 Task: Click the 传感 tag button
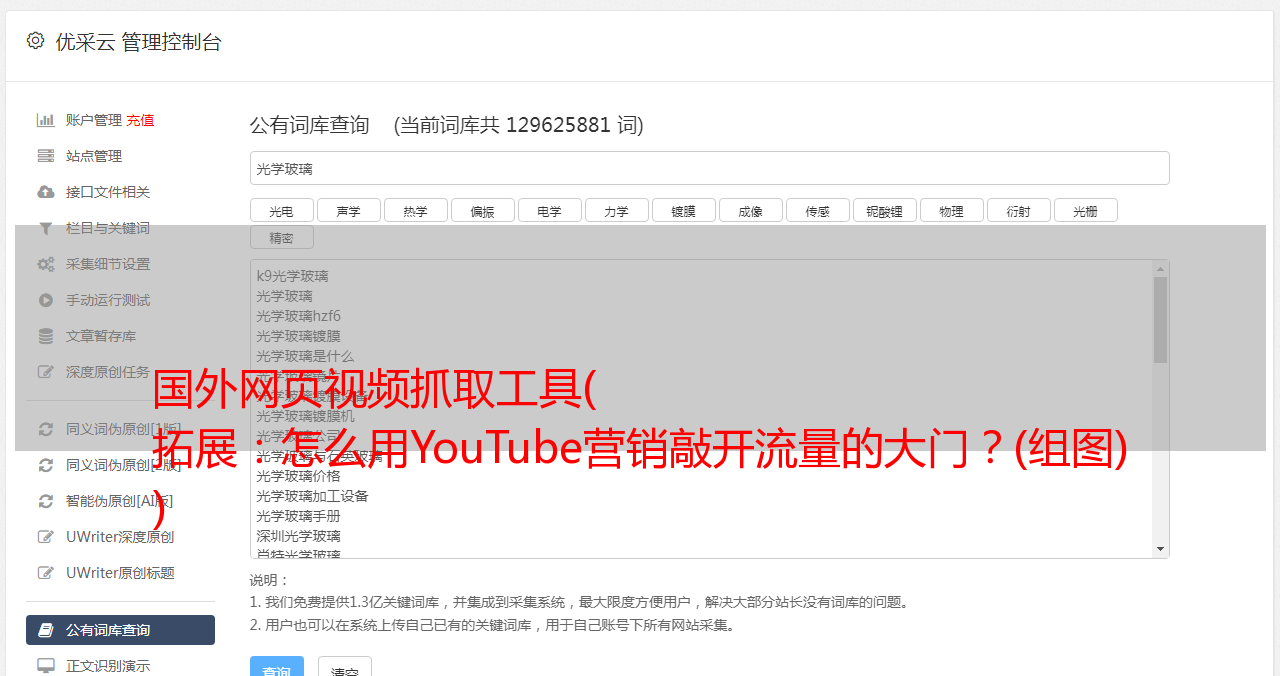coord(817,211)
